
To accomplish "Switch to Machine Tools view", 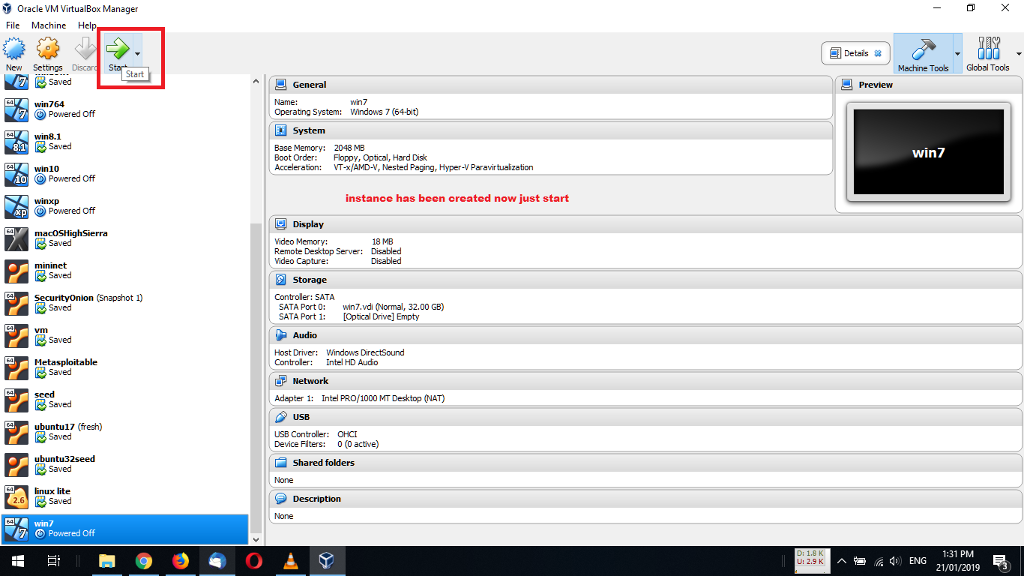I will point(925,53).
